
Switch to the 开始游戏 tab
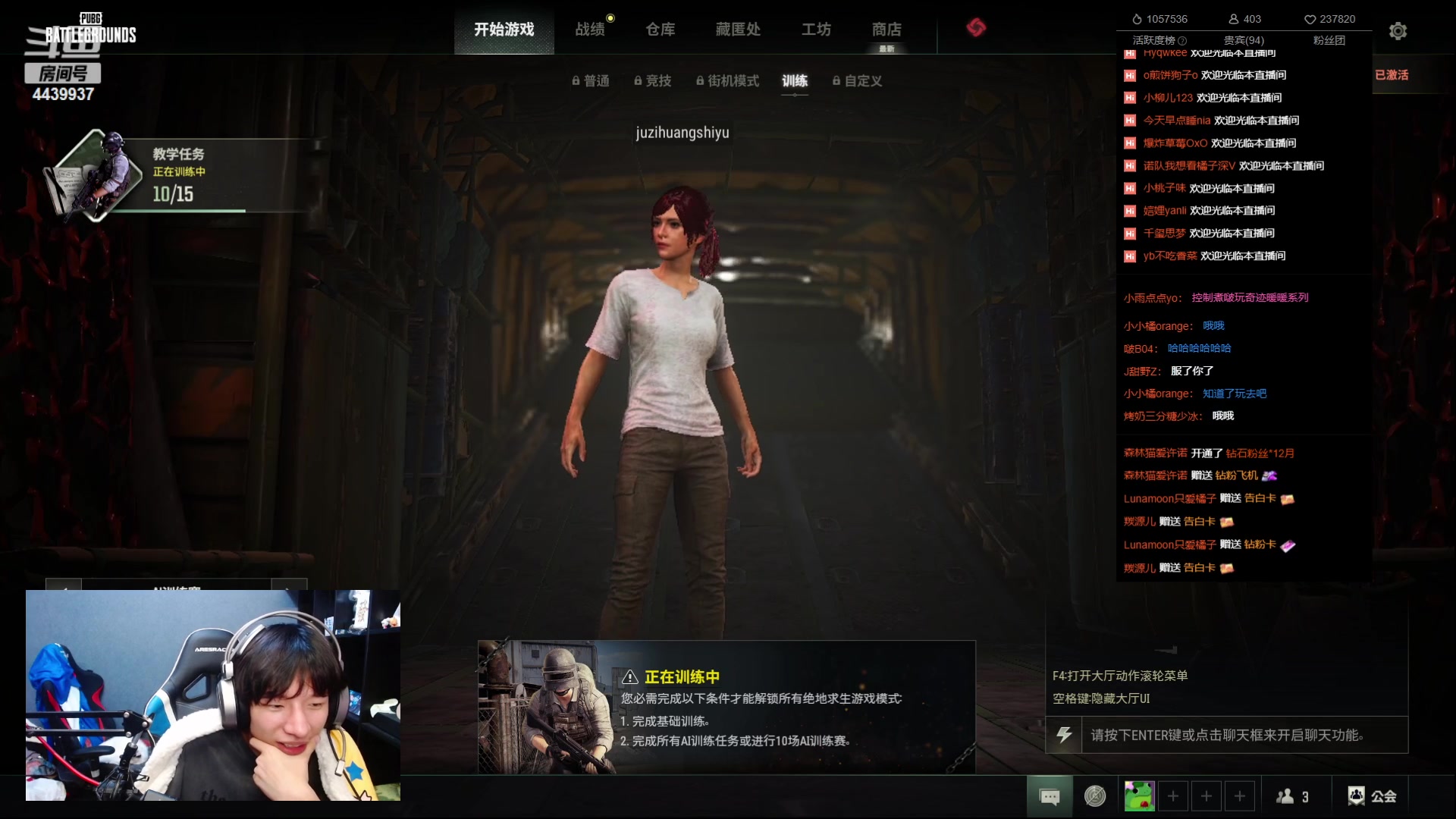pos(504,29)
